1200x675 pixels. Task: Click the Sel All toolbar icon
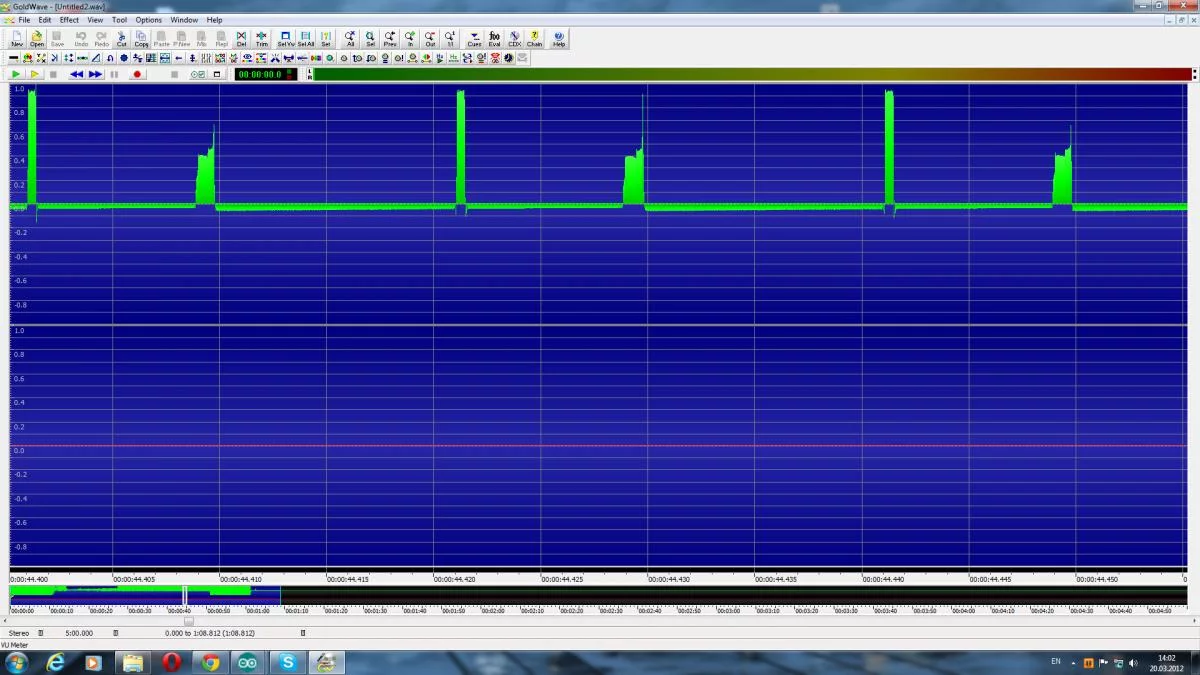pos(306,39)
